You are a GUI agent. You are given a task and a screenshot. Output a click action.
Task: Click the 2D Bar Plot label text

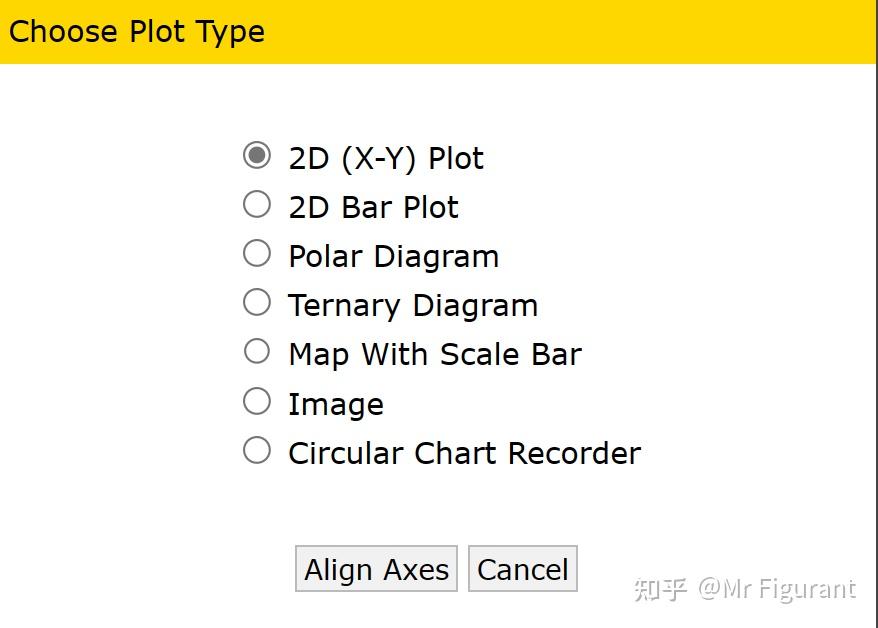click(x=373, y=206)
